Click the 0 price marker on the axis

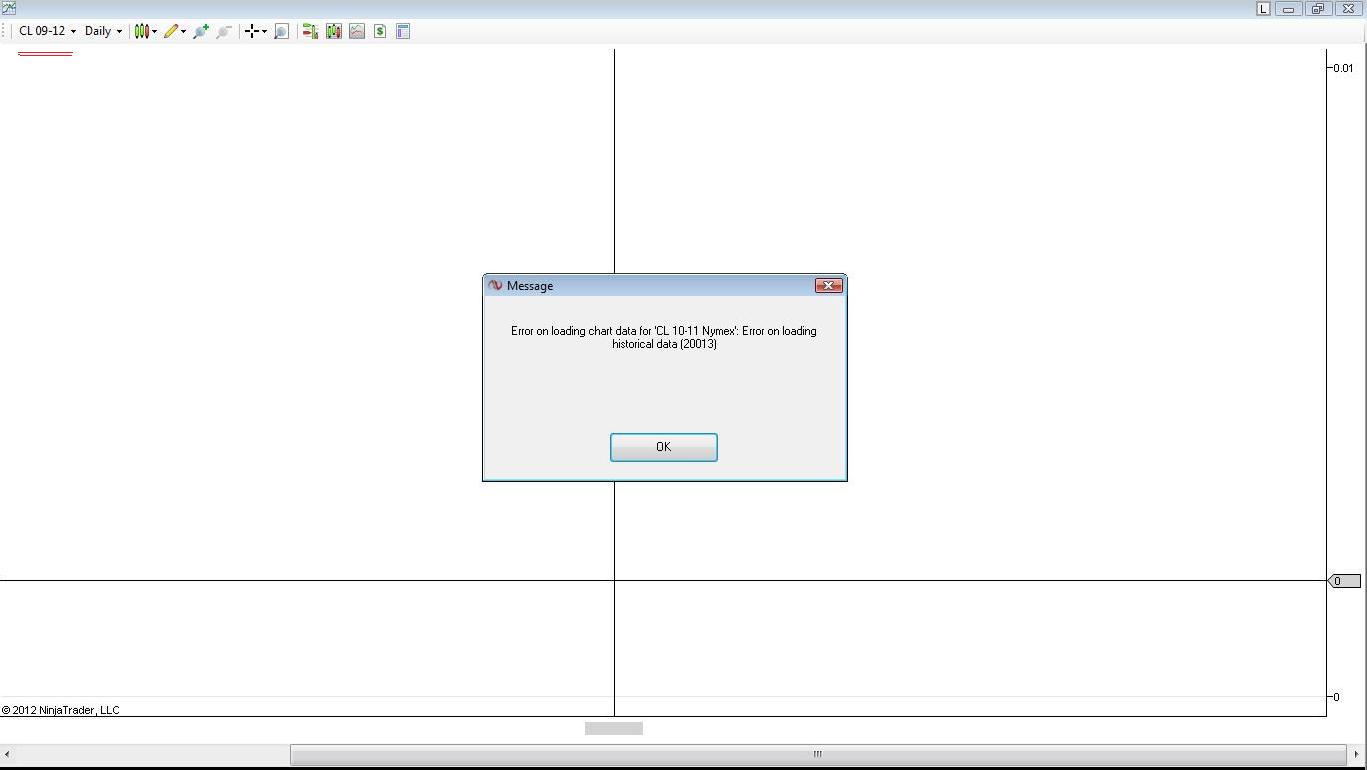(x=1344, y=581)
